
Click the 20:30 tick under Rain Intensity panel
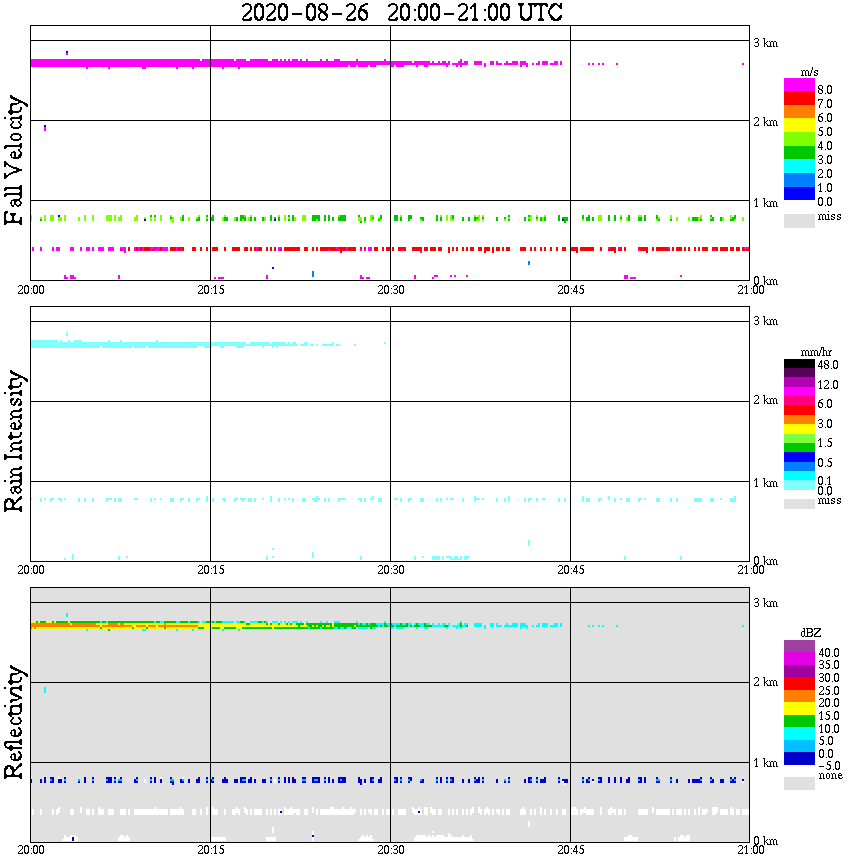pos(391,570)
